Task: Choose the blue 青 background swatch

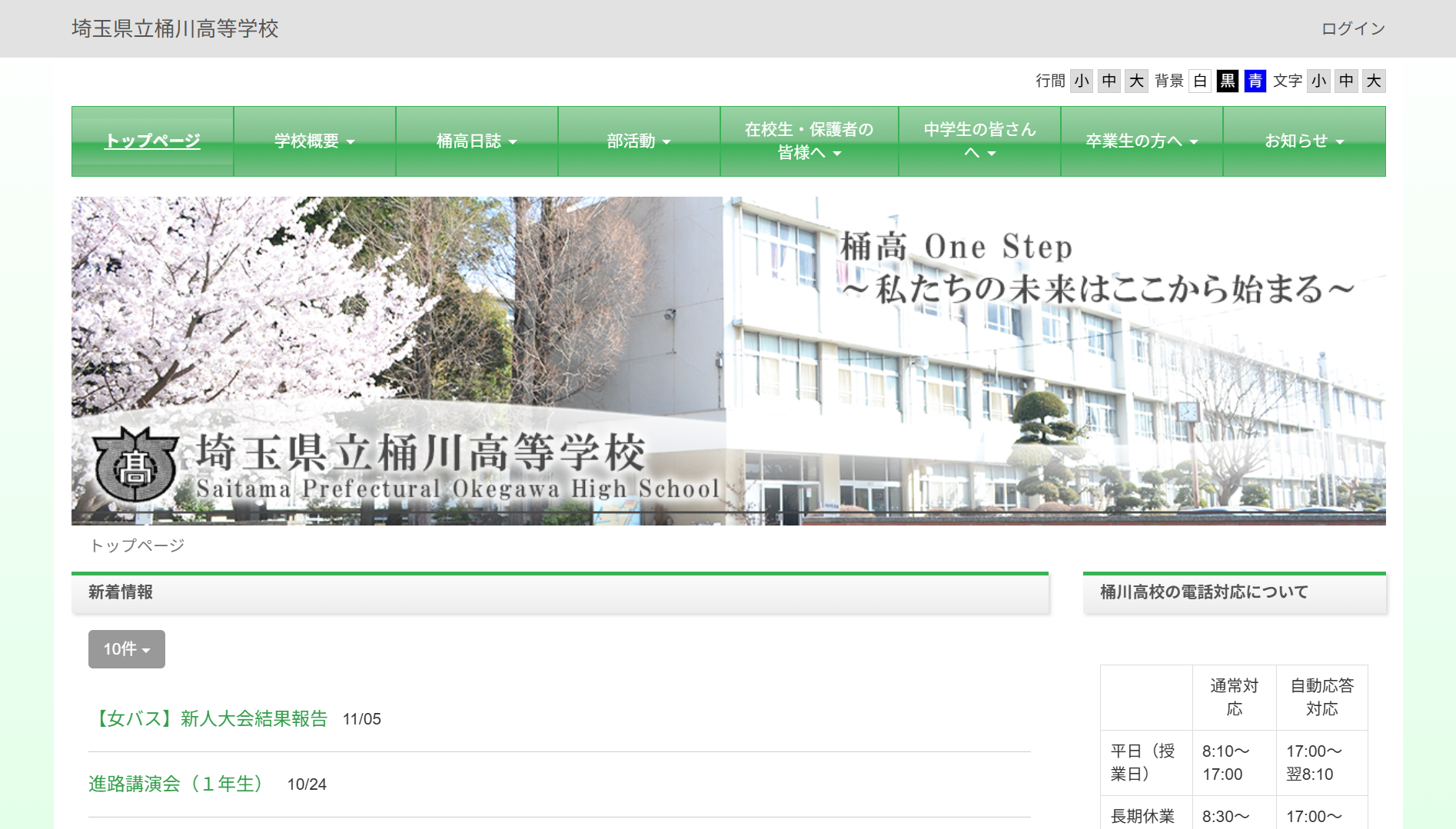Action: point(1255,81)
